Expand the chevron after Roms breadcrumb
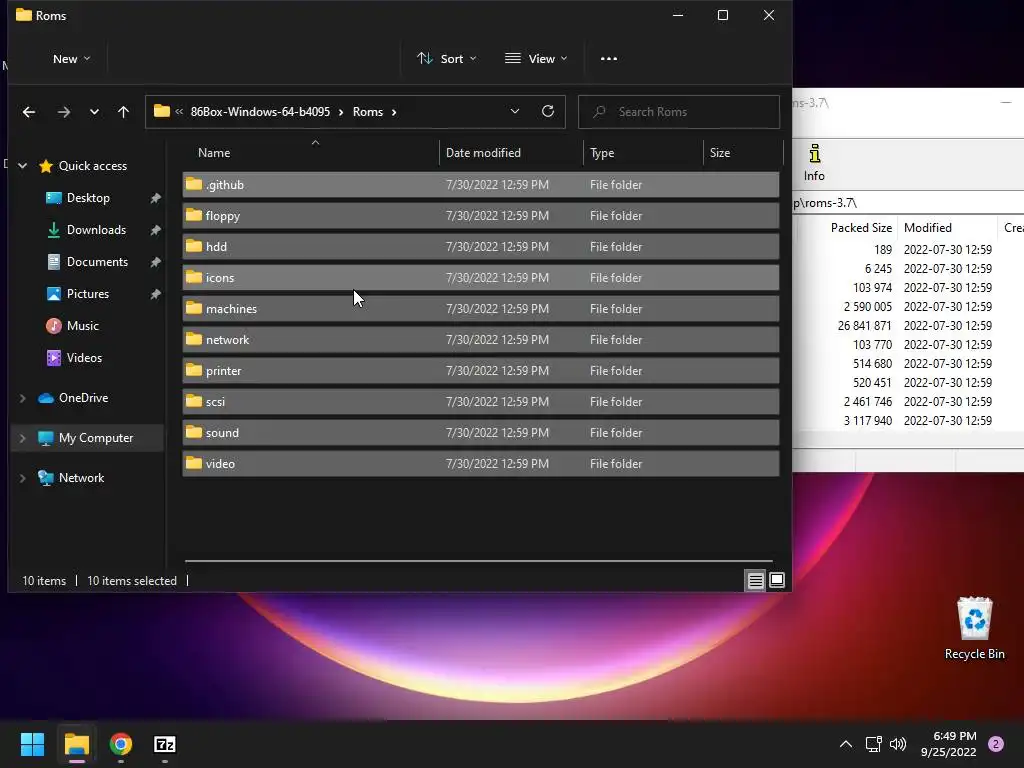Viewport: 1024px width, 768px height. [x=394, y=112]
